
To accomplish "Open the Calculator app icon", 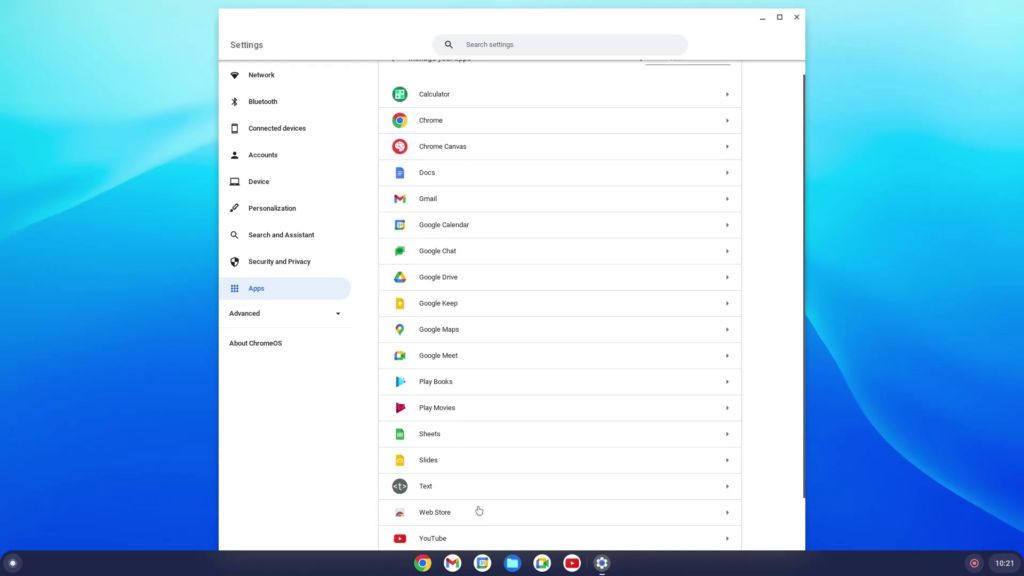I will point(400,94).
